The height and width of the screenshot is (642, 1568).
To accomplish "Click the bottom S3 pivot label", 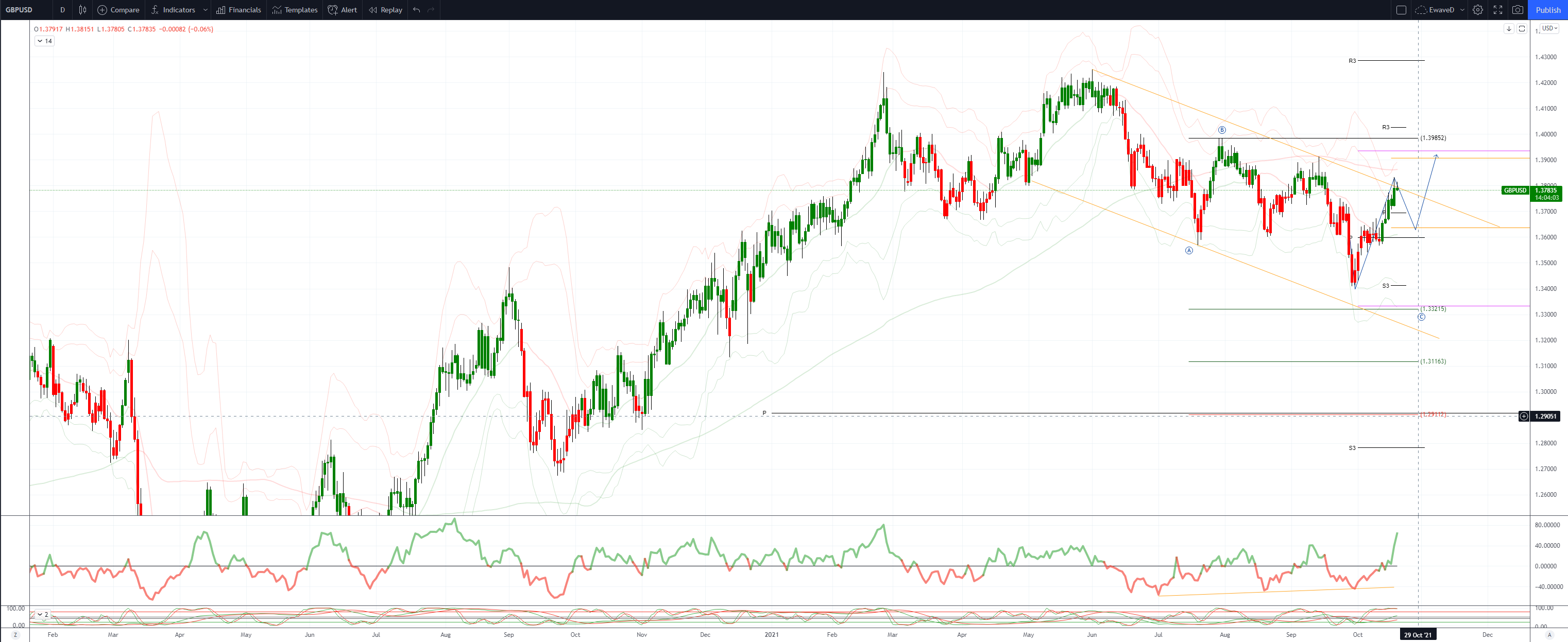I will click(x=1352, y=447).
